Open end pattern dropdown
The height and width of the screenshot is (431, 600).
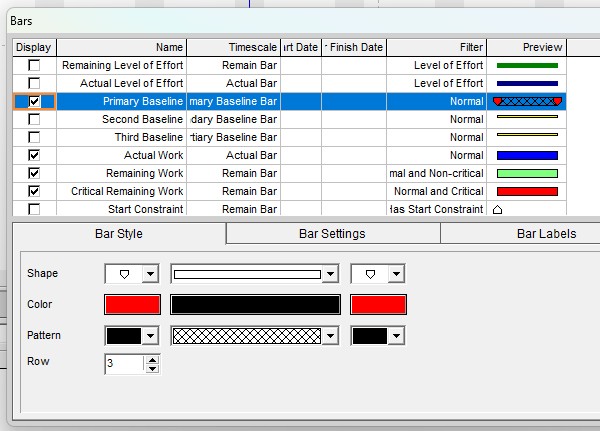point(396,336)
